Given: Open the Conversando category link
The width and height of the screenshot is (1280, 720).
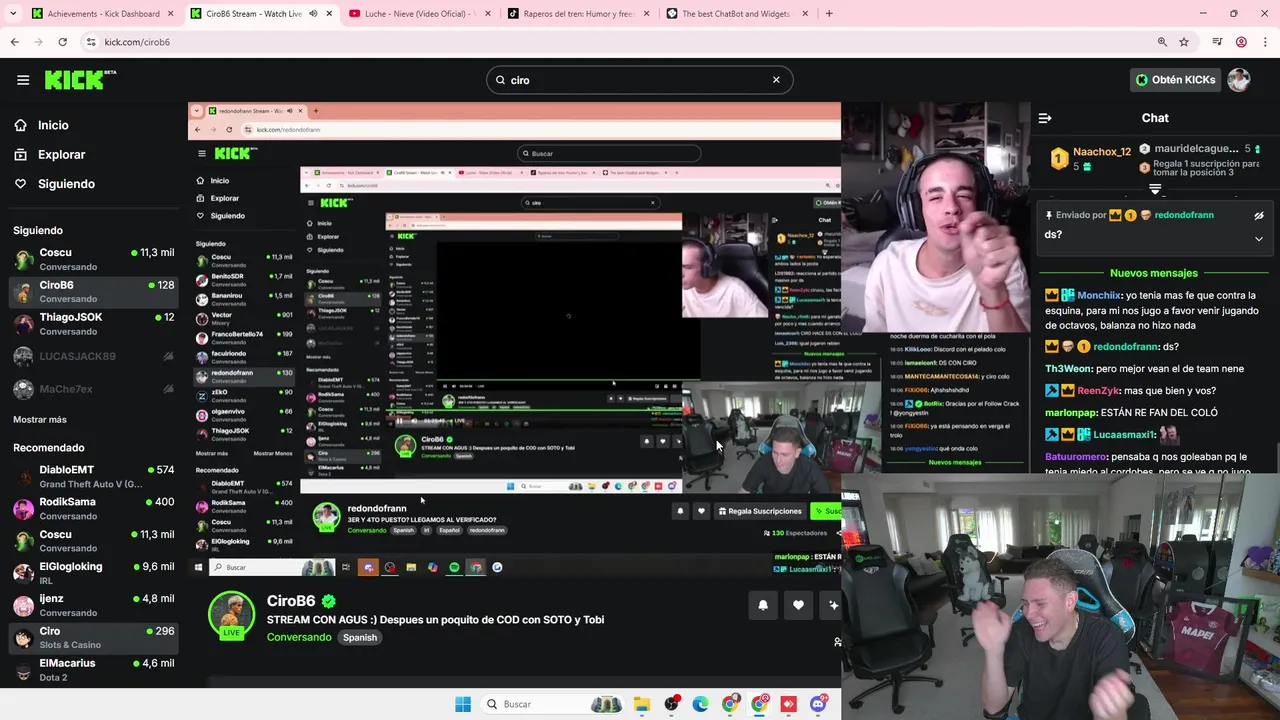Looking at the screenshot, I should coord(299,637).
